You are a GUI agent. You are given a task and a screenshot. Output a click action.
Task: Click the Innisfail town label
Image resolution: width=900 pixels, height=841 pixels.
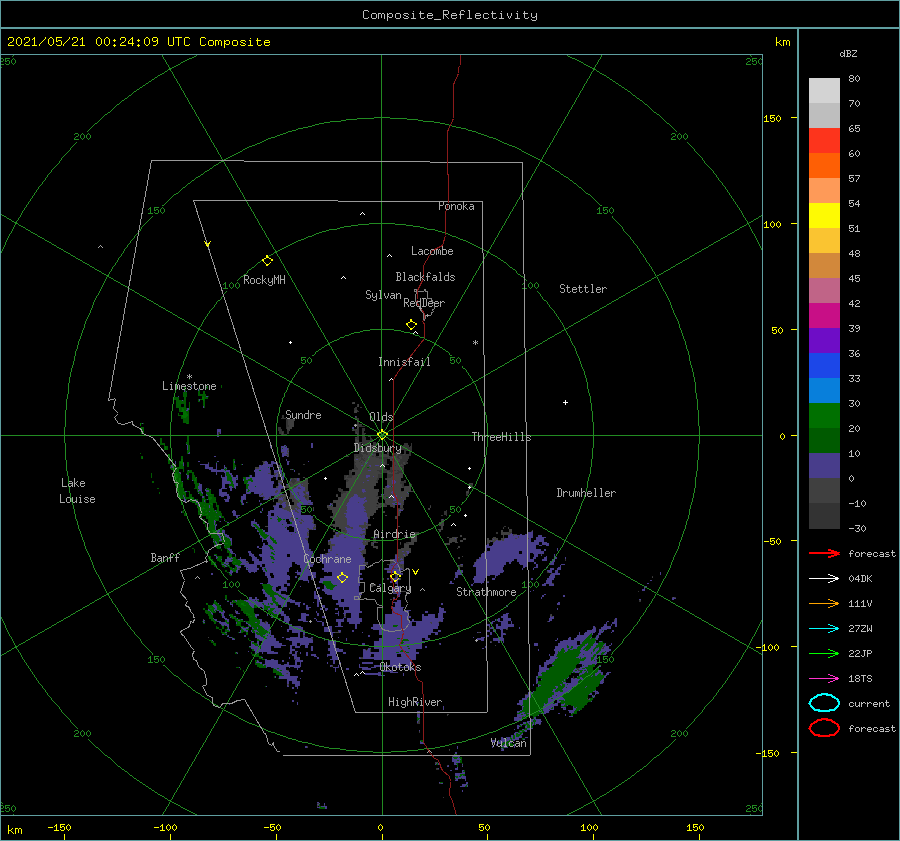tap(404, 362)
